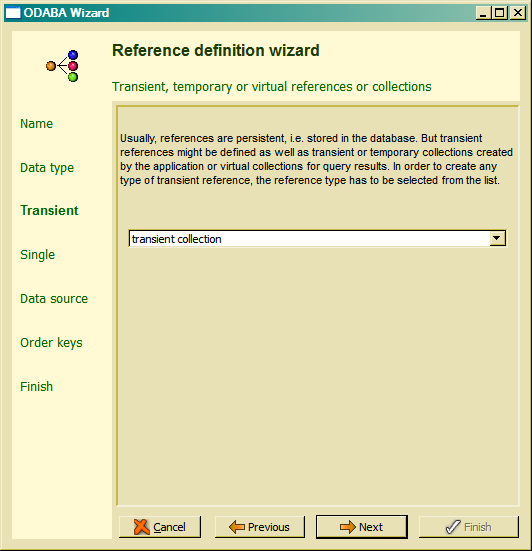Open the Single step in sidebar

coord(38,255)
